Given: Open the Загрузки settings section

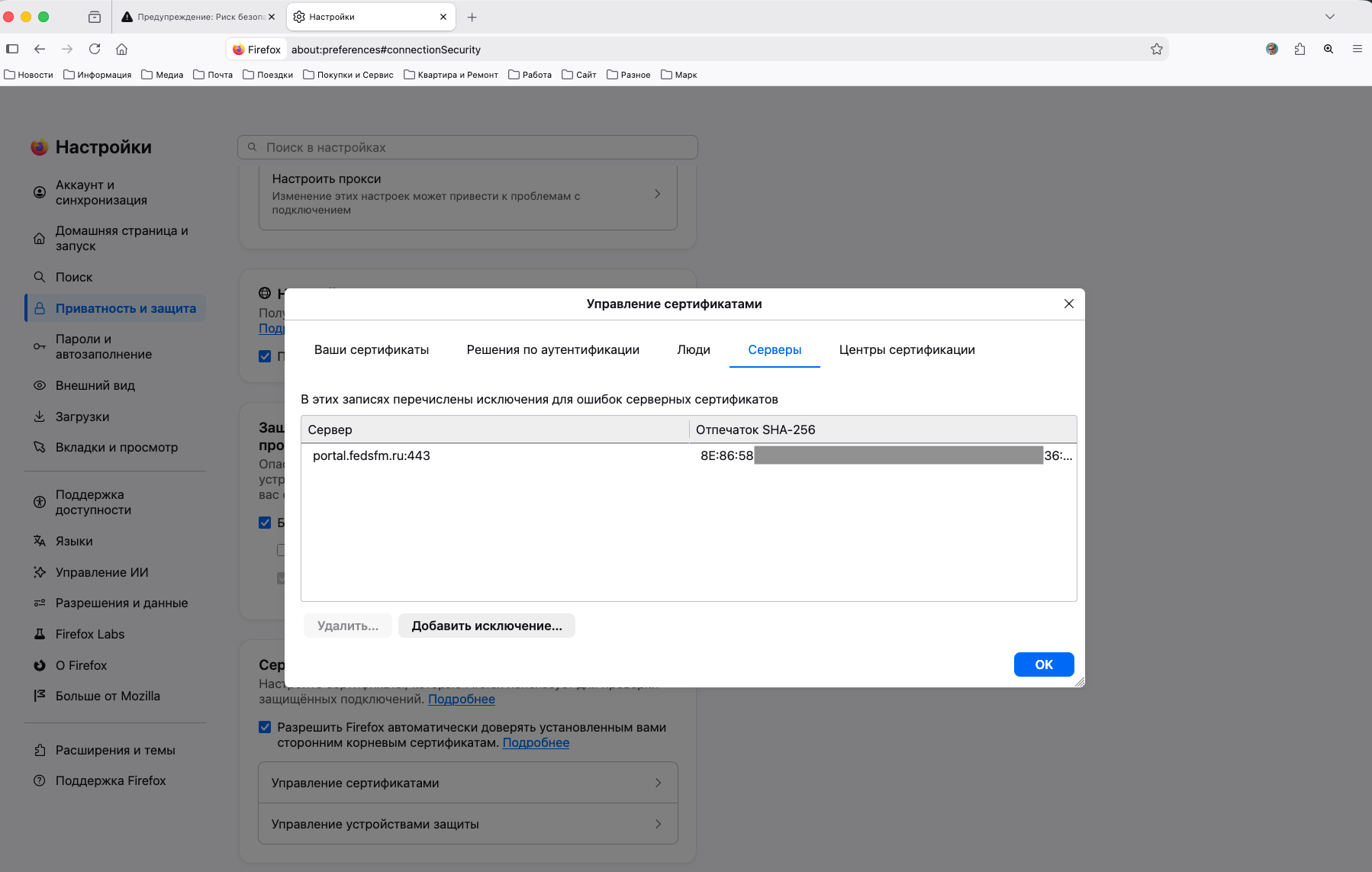Looking at the screenshot, I should point(115,417).
